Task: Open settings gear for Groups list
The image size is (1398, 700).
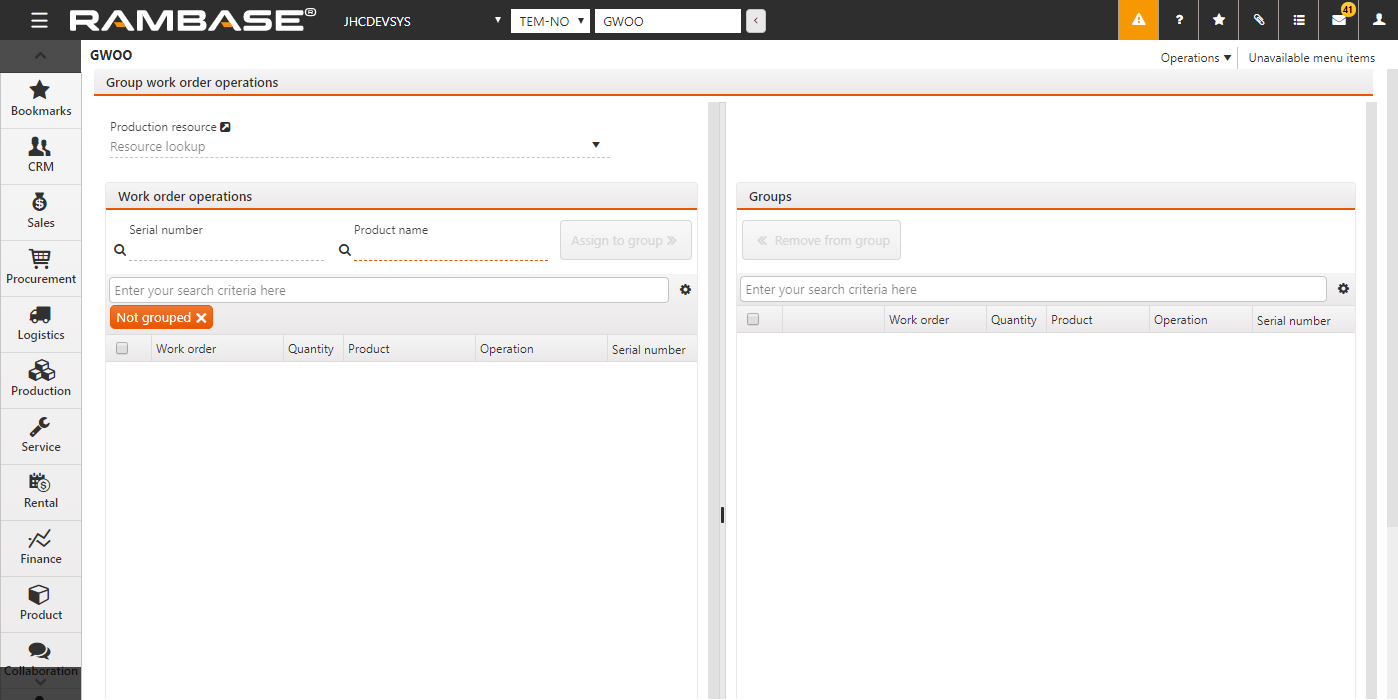Action: click(x=1343, y=289)
